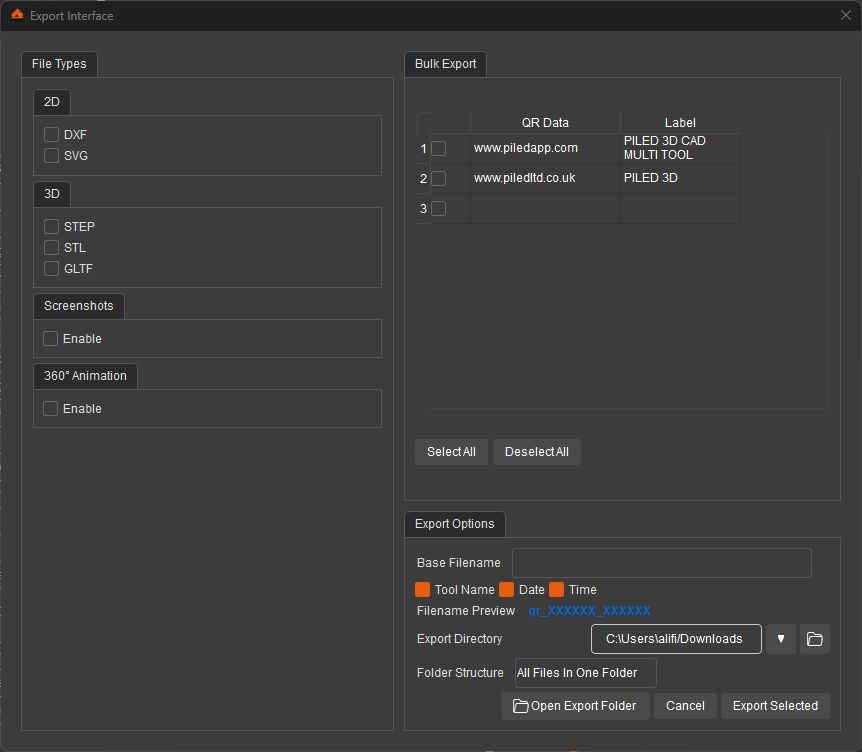Select row 1 checkbox for www.piledapp.com

click(439, 149)
